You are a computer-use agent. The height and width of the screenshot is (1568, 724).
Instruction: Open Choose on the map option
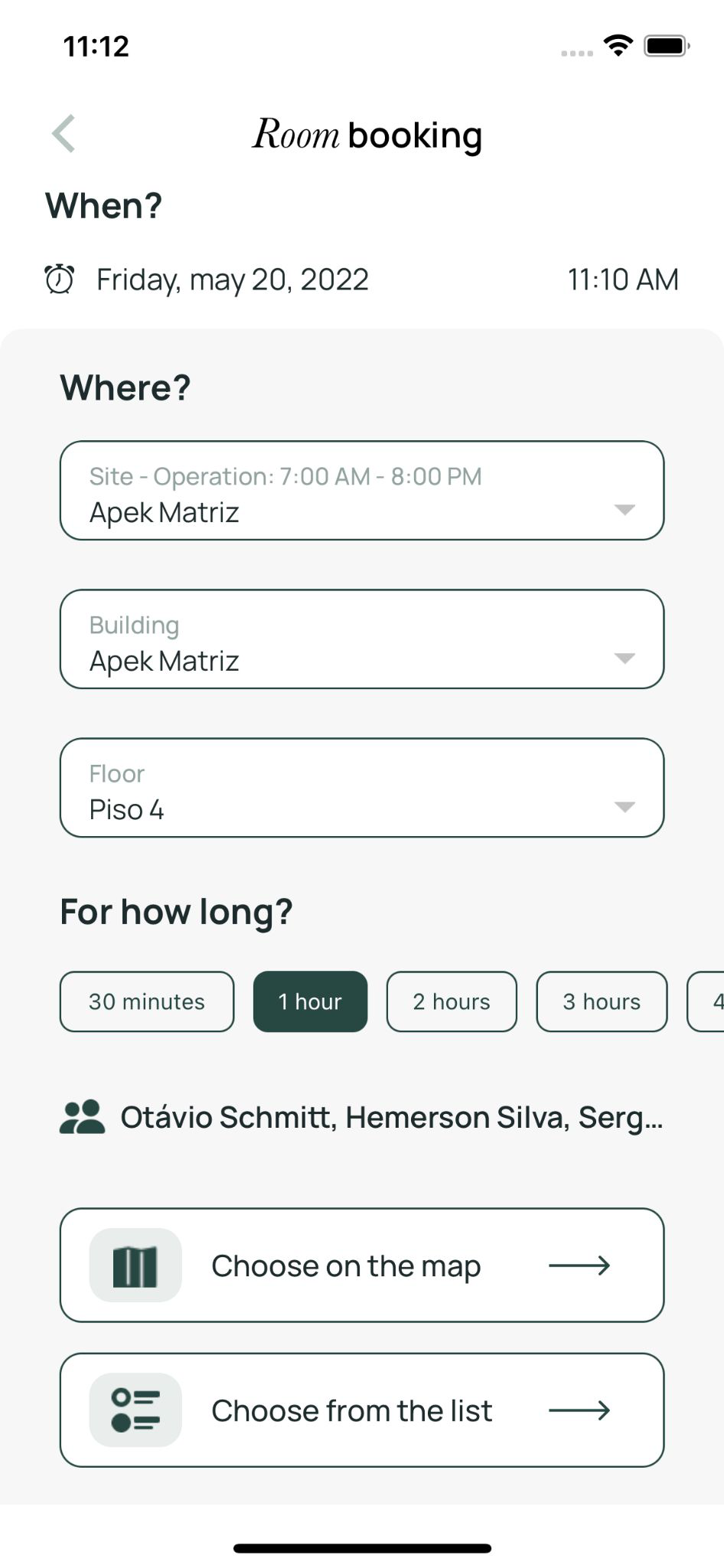click(346, 1266)
